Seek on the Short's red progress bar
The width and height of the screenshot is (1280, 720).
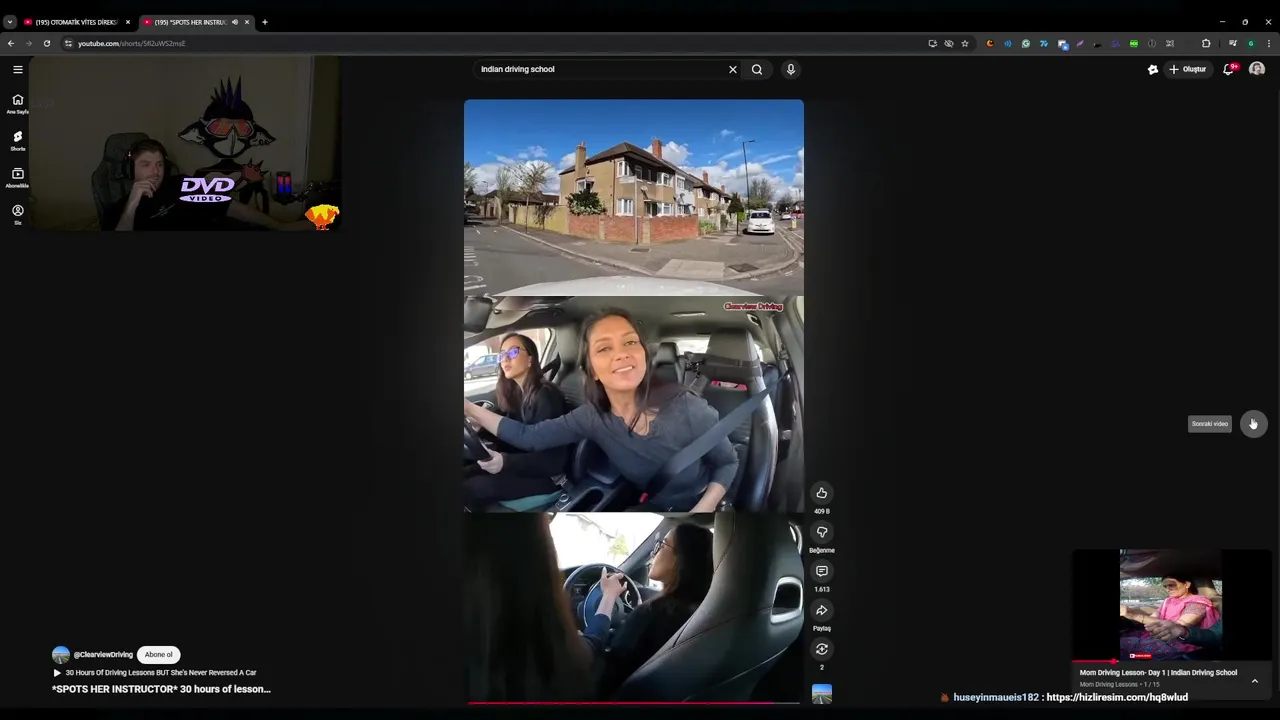click(633, 703)
